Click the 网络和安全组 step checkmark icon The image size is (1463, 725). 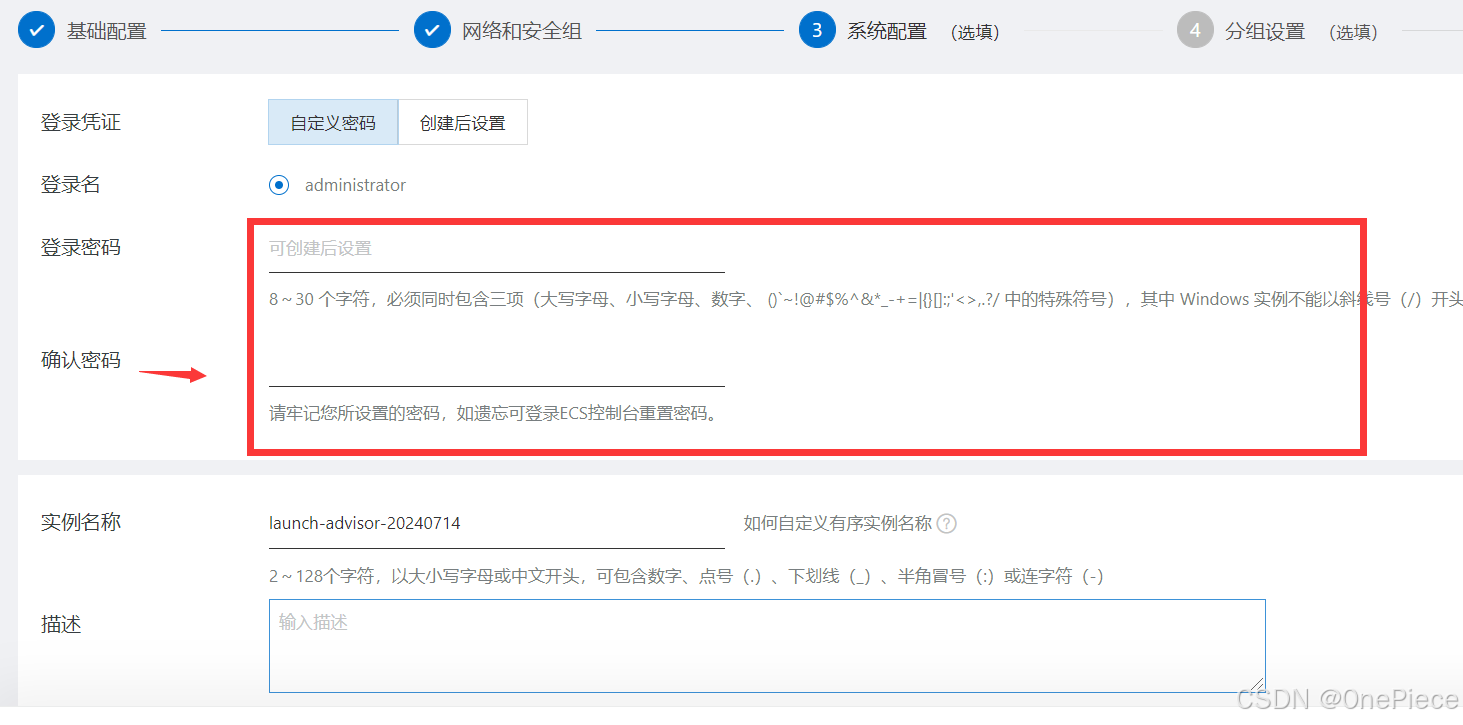(x=432, y=30)
